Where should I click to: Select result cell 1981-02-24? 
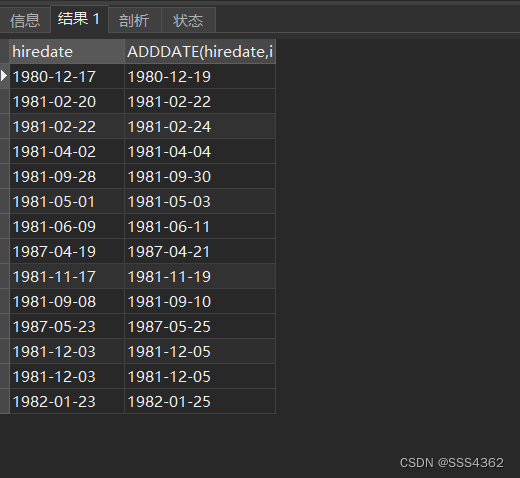click(x=200, y=126)
